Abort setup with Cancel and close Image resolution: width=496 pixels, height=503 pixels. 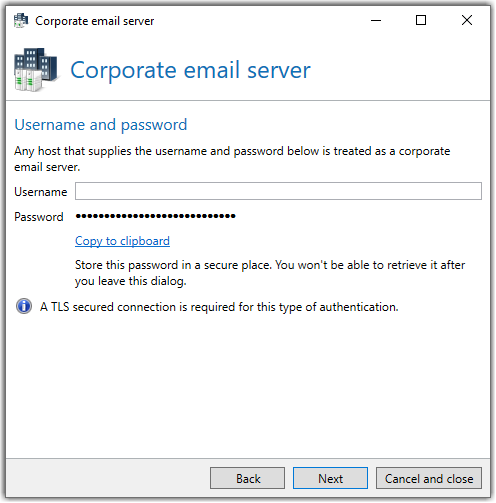click(429, 479)
